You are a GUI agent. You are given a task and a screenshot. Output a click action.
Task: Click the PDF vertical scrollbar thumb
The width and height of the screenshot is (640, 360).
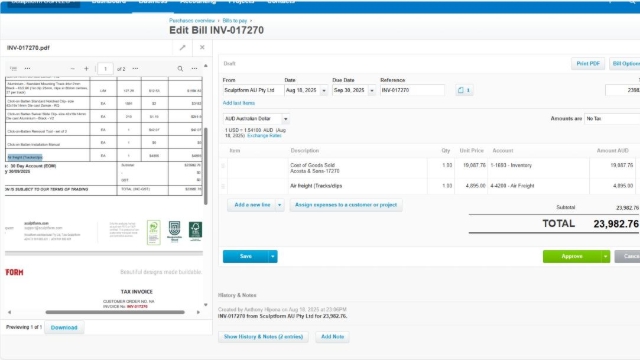coord(206,166)
